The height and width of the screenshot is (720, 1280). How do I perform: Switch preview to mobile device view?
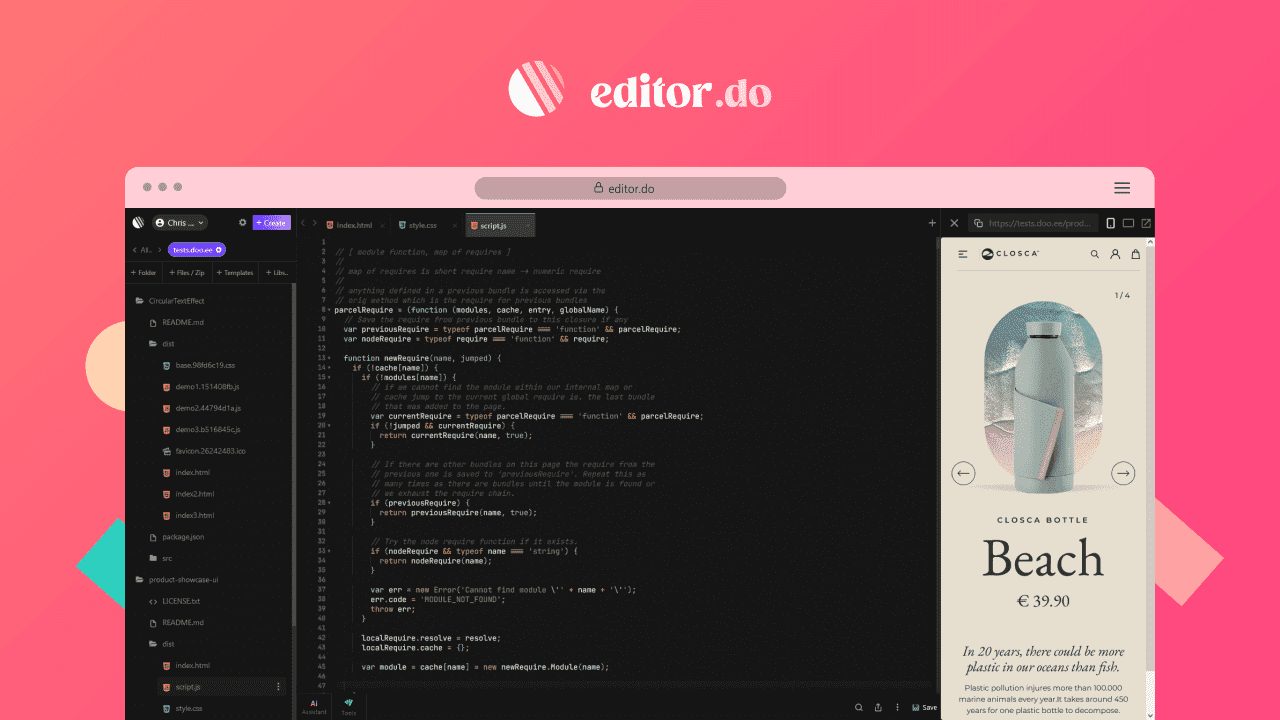click(x=1110, y=223)
